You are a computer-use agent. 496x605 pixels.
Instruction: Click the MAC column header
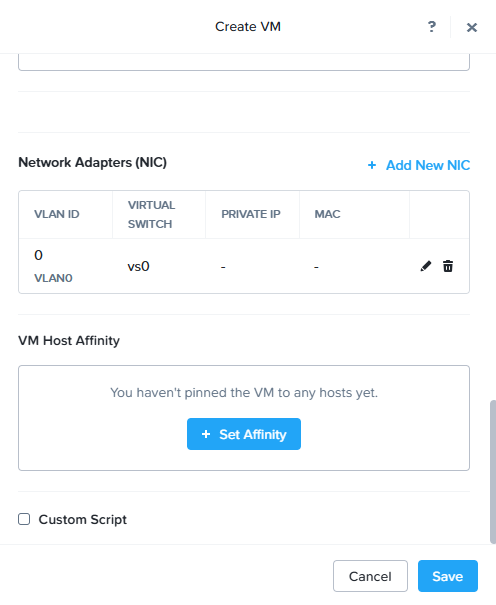(327, 214)
